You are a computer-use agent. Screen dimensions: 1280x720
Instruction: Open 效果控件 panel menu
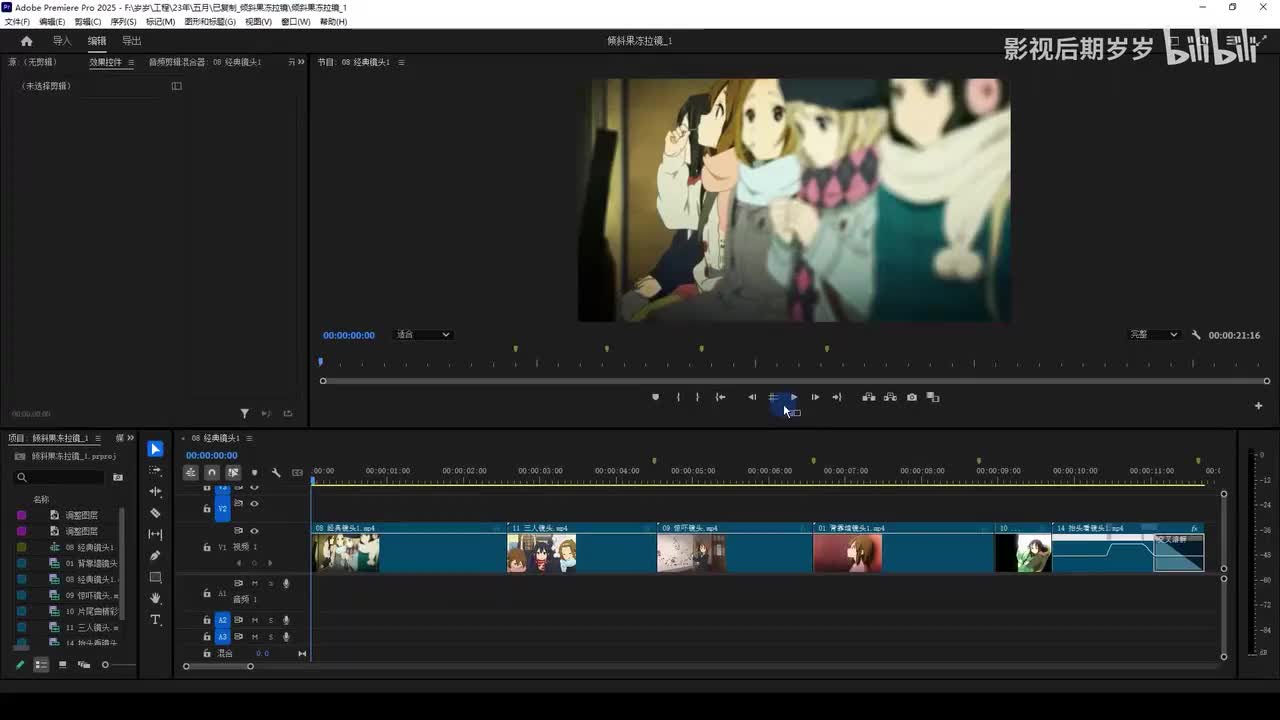(x=130, y=62)
